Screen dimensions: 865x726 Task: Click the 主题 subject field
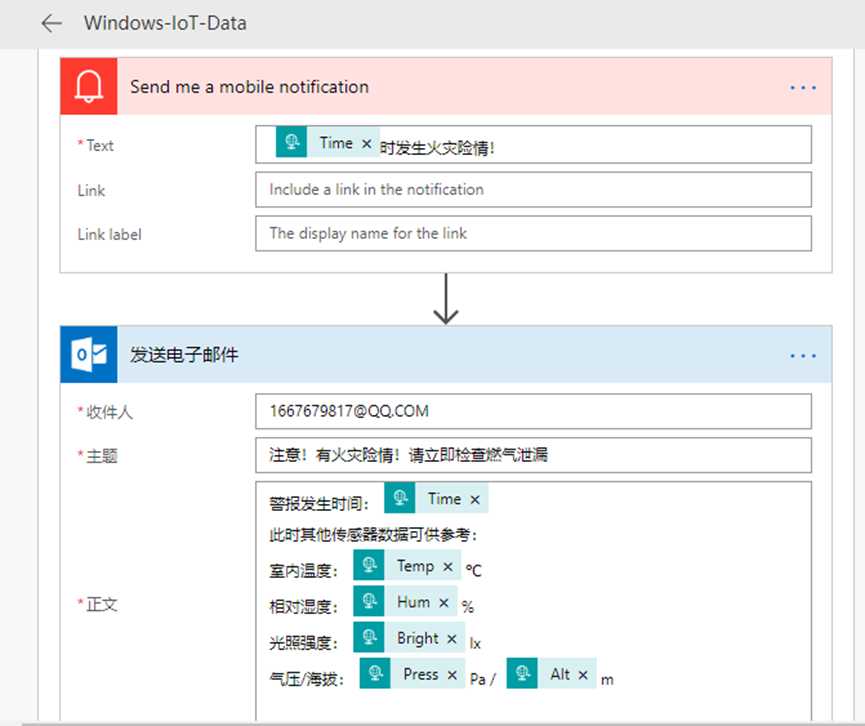(533, 455)
